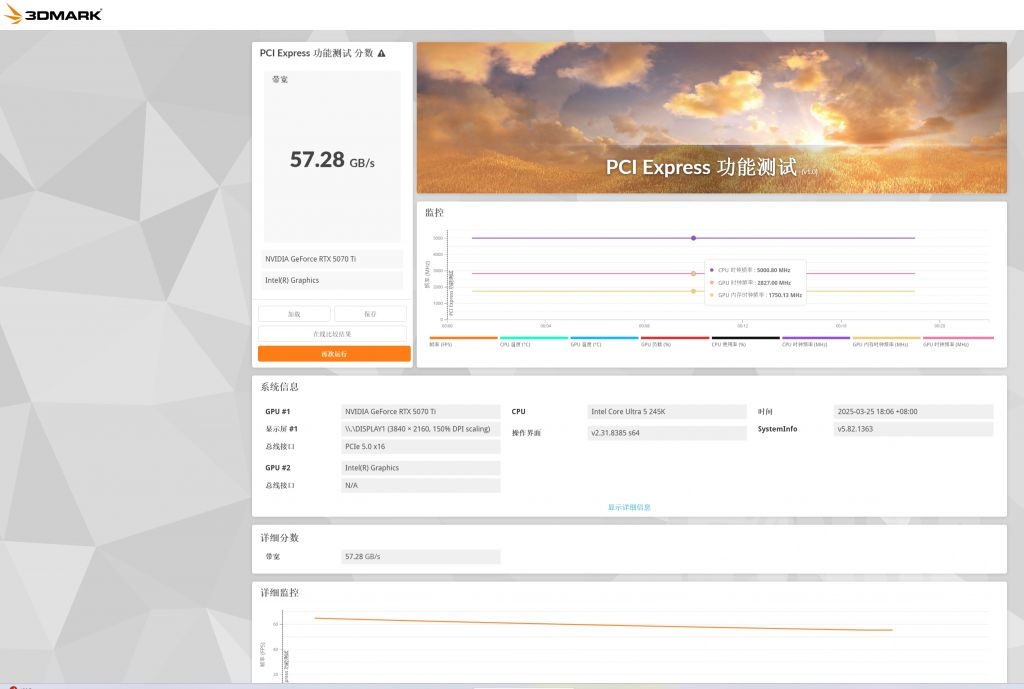Run the test again with 再次运行
This screenshot has width=1024, height=689.
[x=334, y=353]
